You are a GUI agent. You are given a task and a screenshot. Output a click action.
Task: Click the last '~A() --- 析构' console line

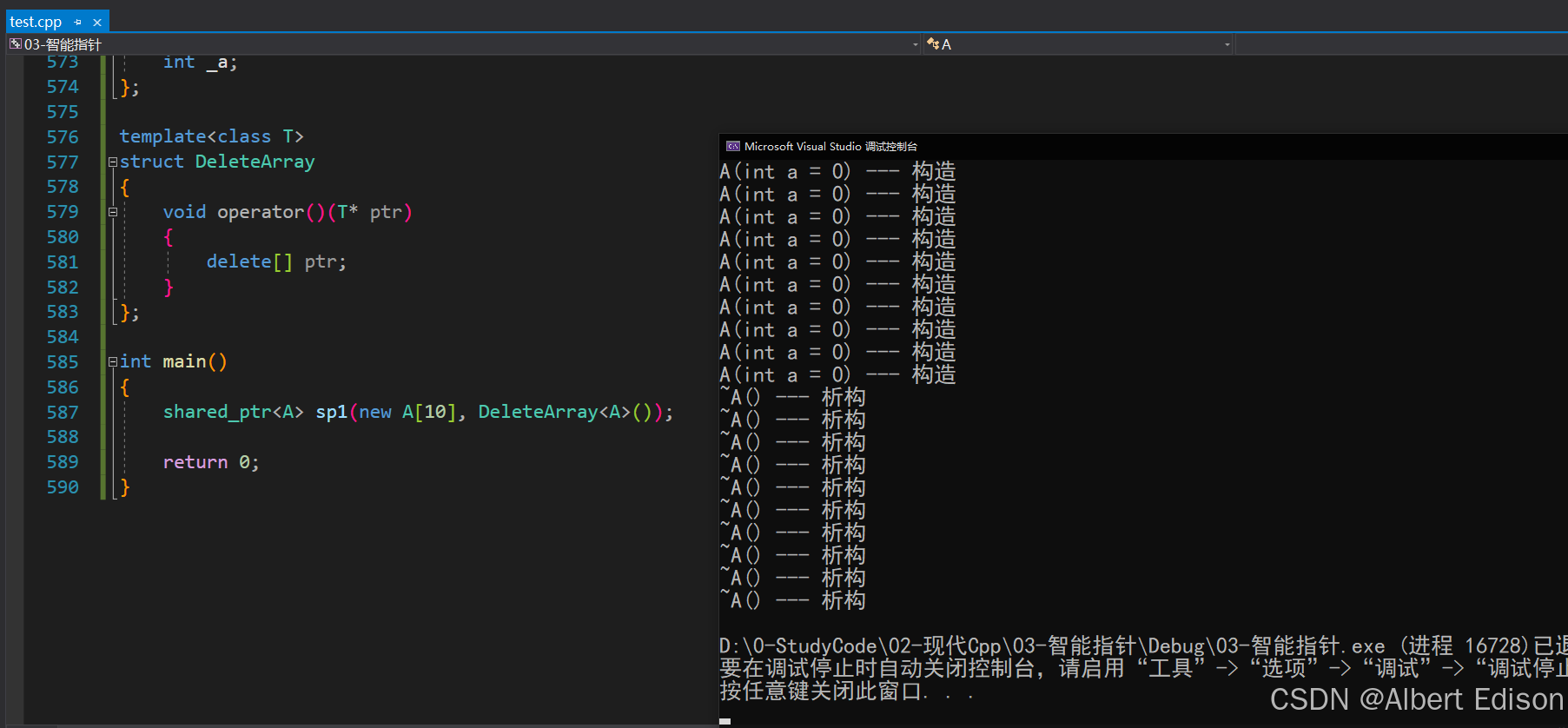coord(792,600)
